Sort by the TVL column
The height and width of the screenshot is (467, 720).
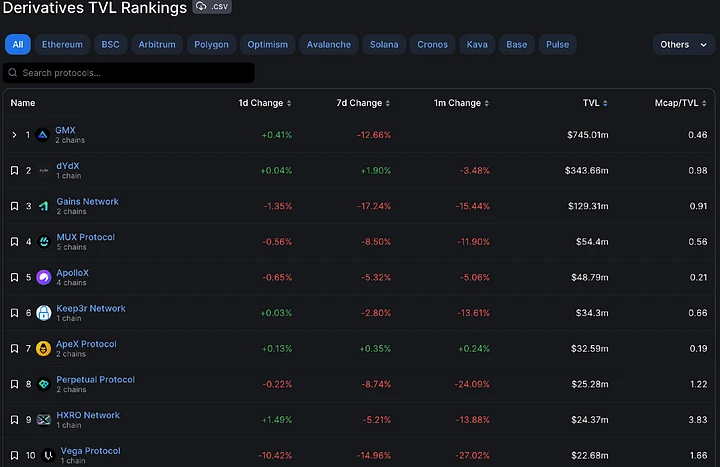(x=595, y=103)
